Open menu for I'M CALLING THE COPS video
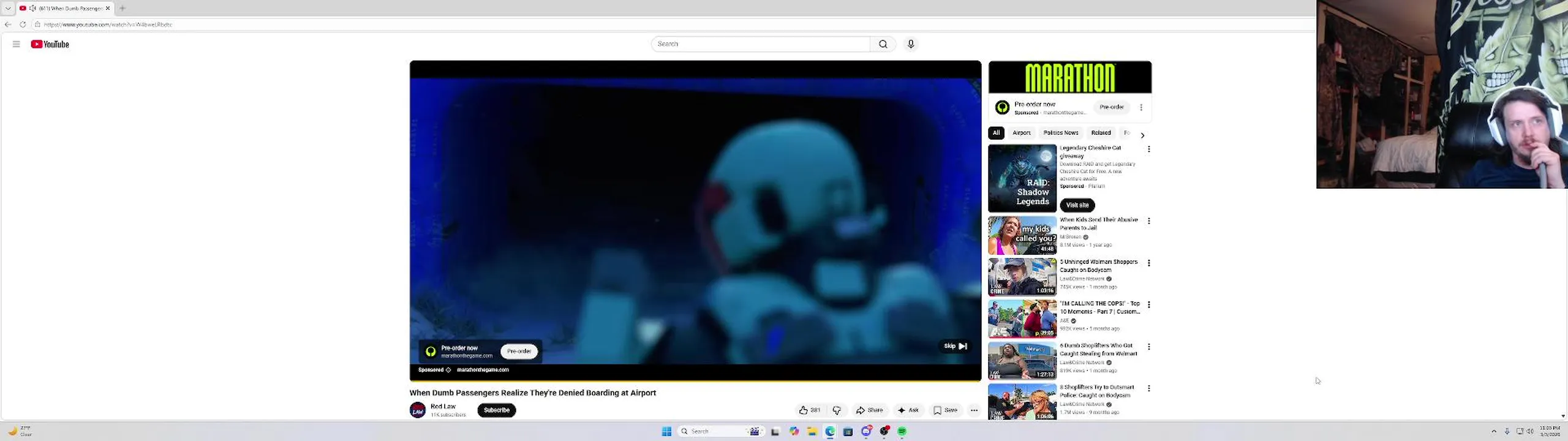 [x=1149, y=305]
